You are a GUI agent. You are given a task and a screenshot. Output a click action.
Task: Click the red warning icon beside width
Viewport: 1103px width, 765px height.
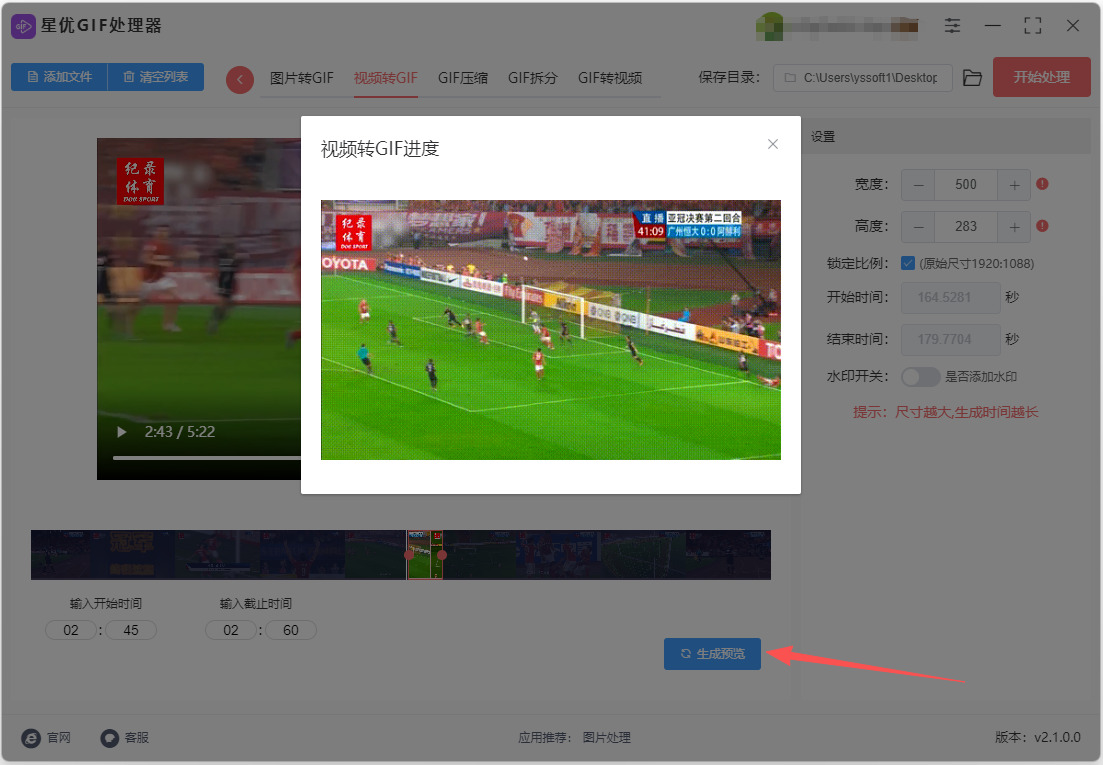(1043, 184)
